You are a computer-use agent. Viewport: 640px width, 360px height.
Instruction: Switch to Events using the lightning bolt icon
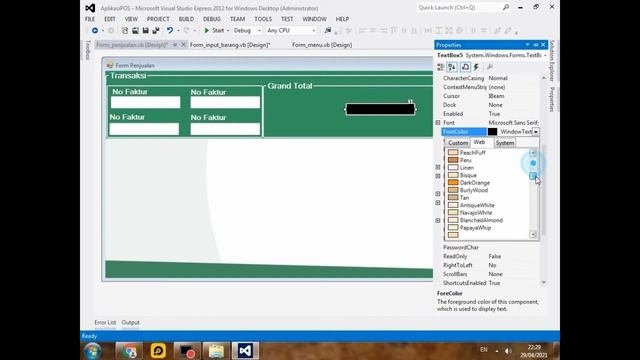(476, 67)
